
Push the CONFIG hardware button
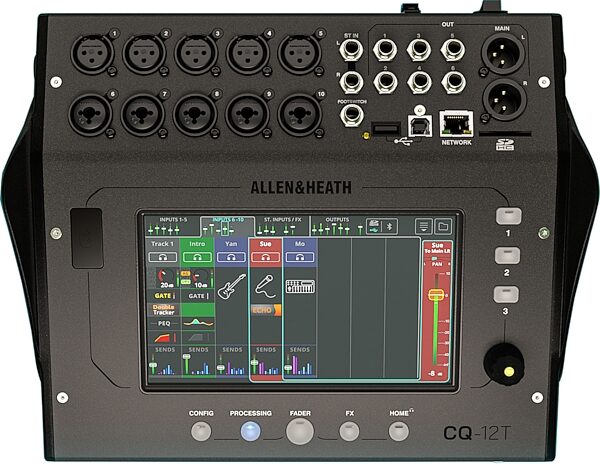coord(201,432)
